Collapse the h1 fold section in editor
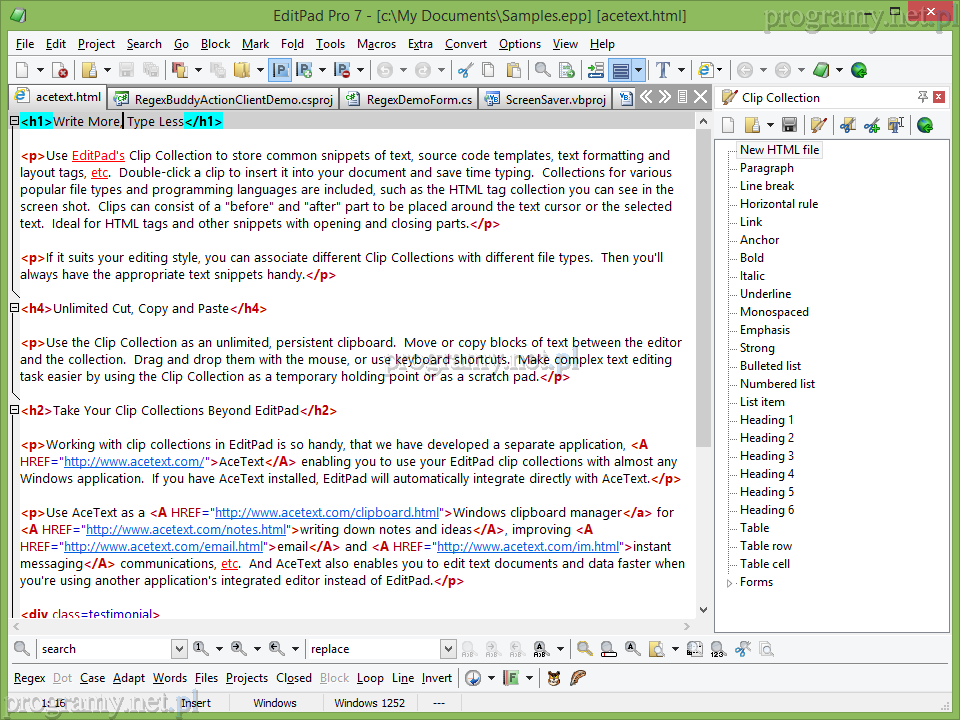Image resolution: width=960 pixels, height=720 pixels. [14, 121]
